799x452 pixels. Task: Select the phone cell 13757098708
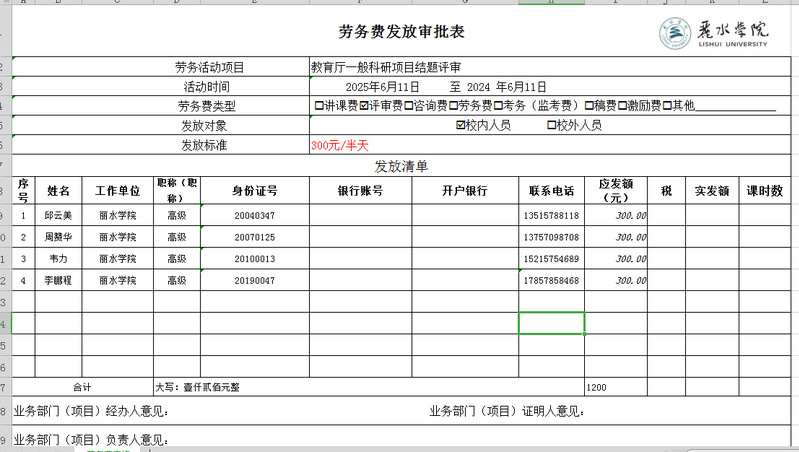click(551, 237)
